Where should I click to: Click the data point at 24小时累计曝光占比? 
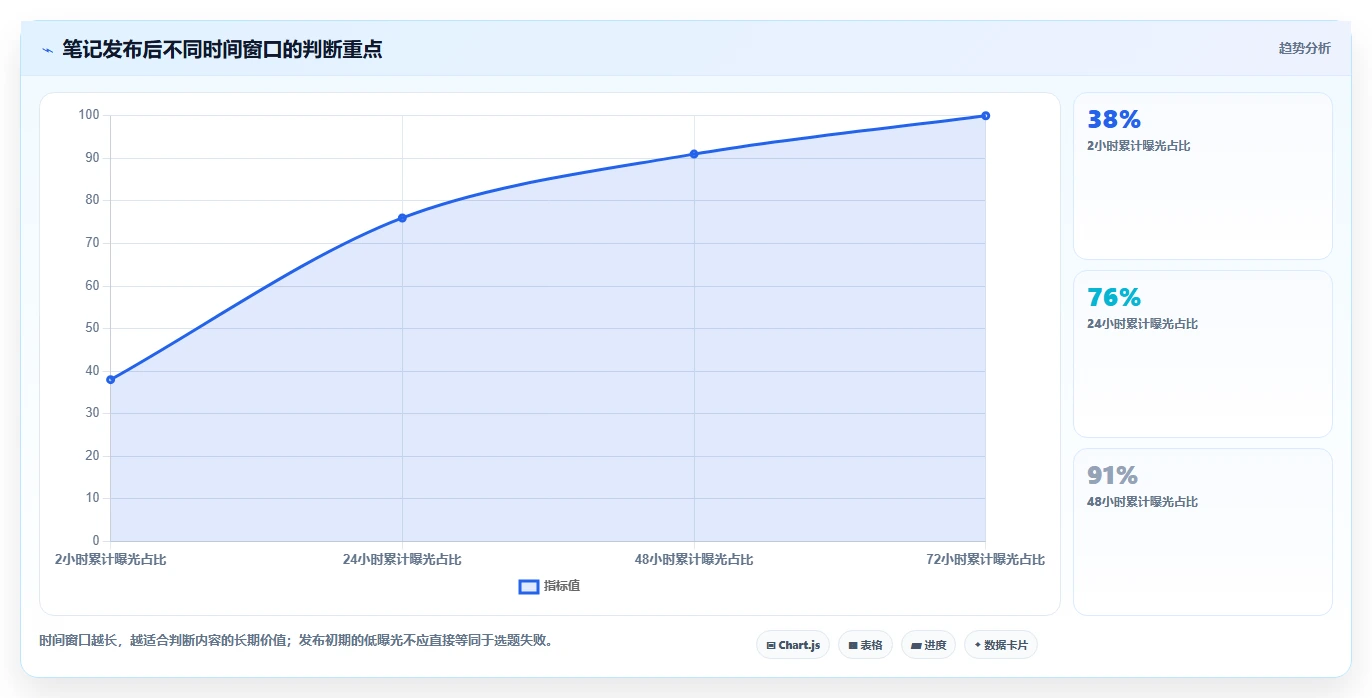[402, 218]
